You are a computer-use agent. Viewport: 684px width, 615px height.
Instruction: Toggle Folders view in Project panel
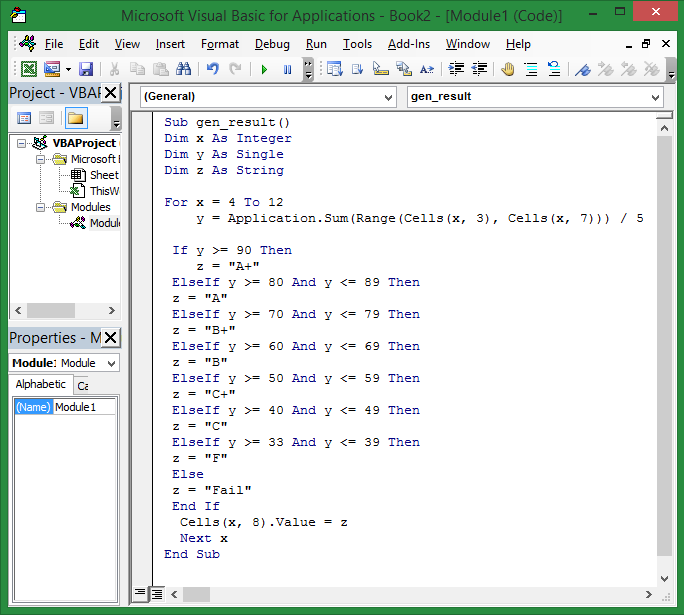[x=76, y=118]
